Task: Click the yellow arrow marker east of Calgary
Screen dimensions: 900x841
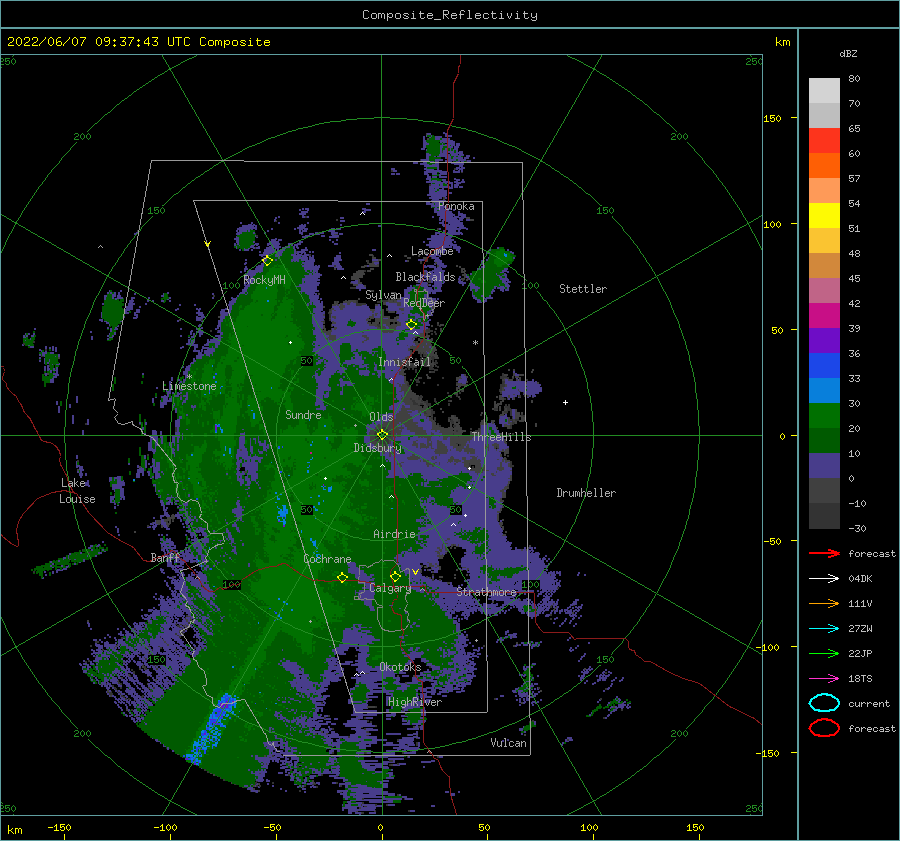Action: pos(415,572)
